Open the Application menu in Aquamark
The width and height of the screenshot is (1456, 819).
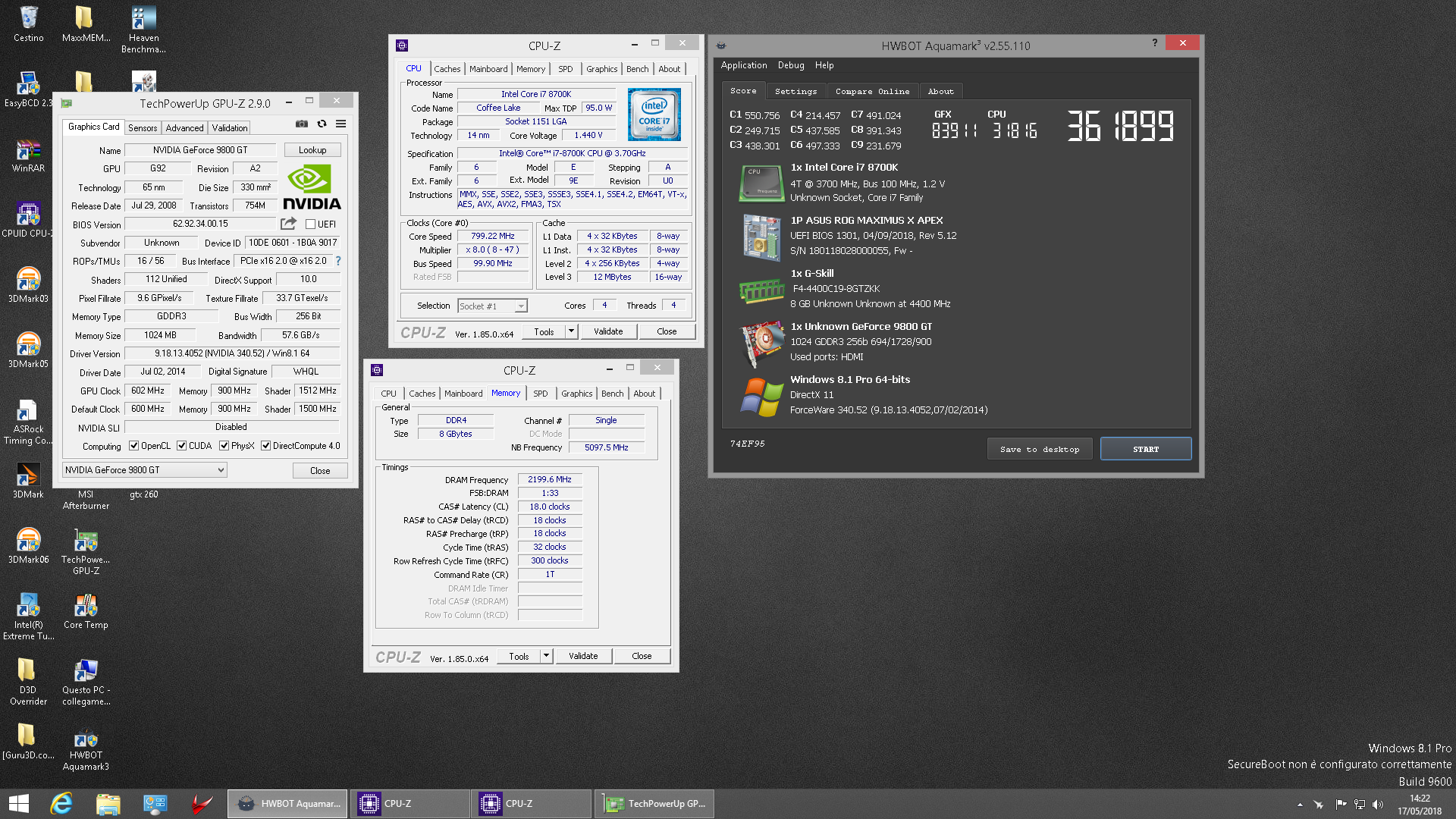click(744, 65)
